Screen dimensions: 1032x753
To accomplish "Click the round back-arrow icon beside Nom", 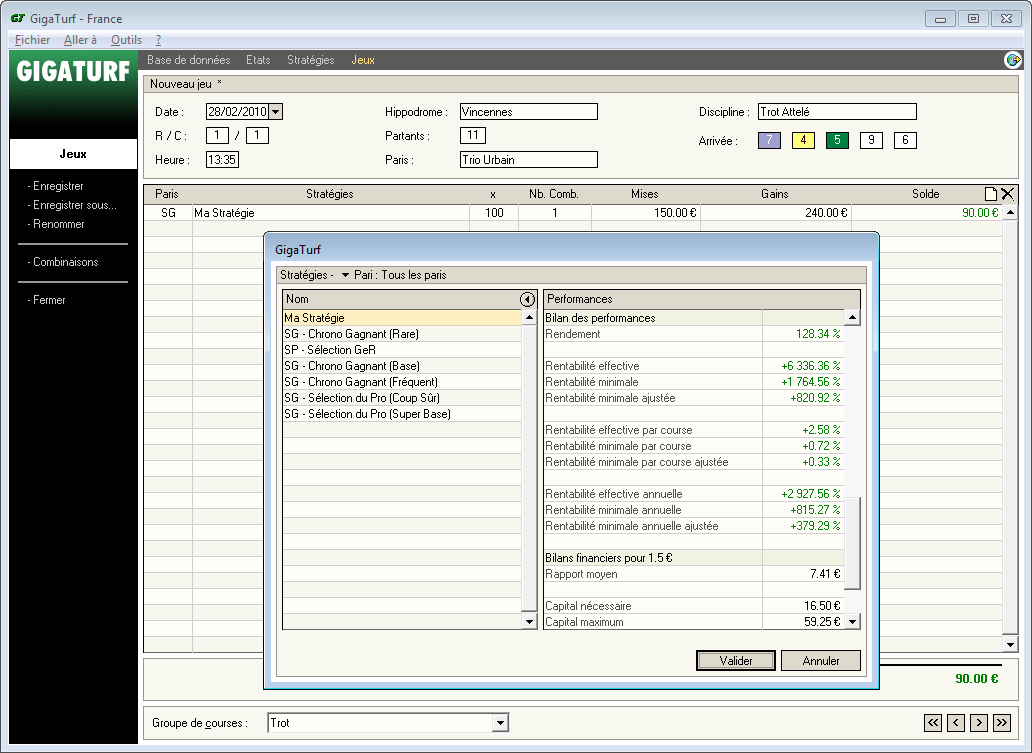I will pyautogui.click(x=527, y=299).
